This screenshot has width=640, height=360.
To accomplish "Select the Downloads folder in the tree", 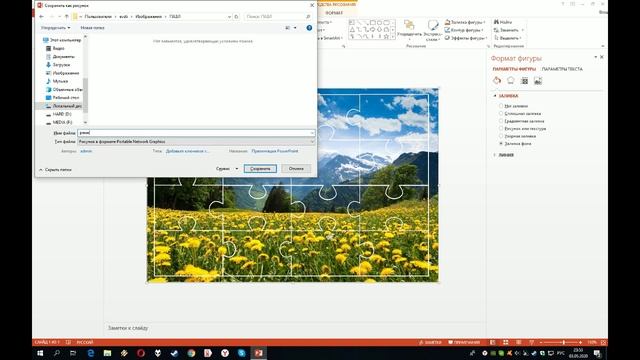I will (58, 64).
